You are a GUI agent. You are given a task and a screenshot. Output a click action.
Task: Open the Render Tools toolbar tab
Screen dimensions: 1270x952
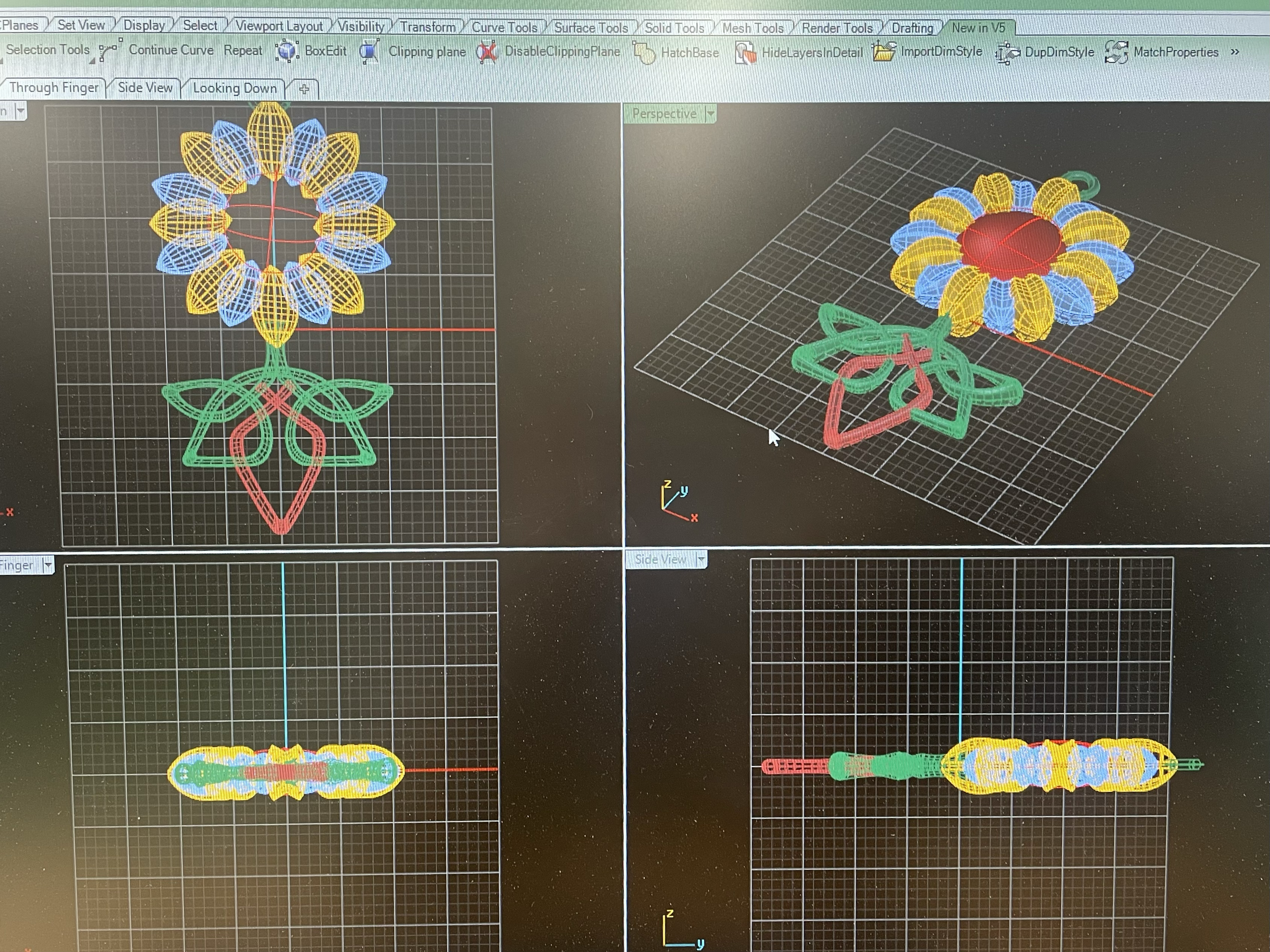coord(837,27)
